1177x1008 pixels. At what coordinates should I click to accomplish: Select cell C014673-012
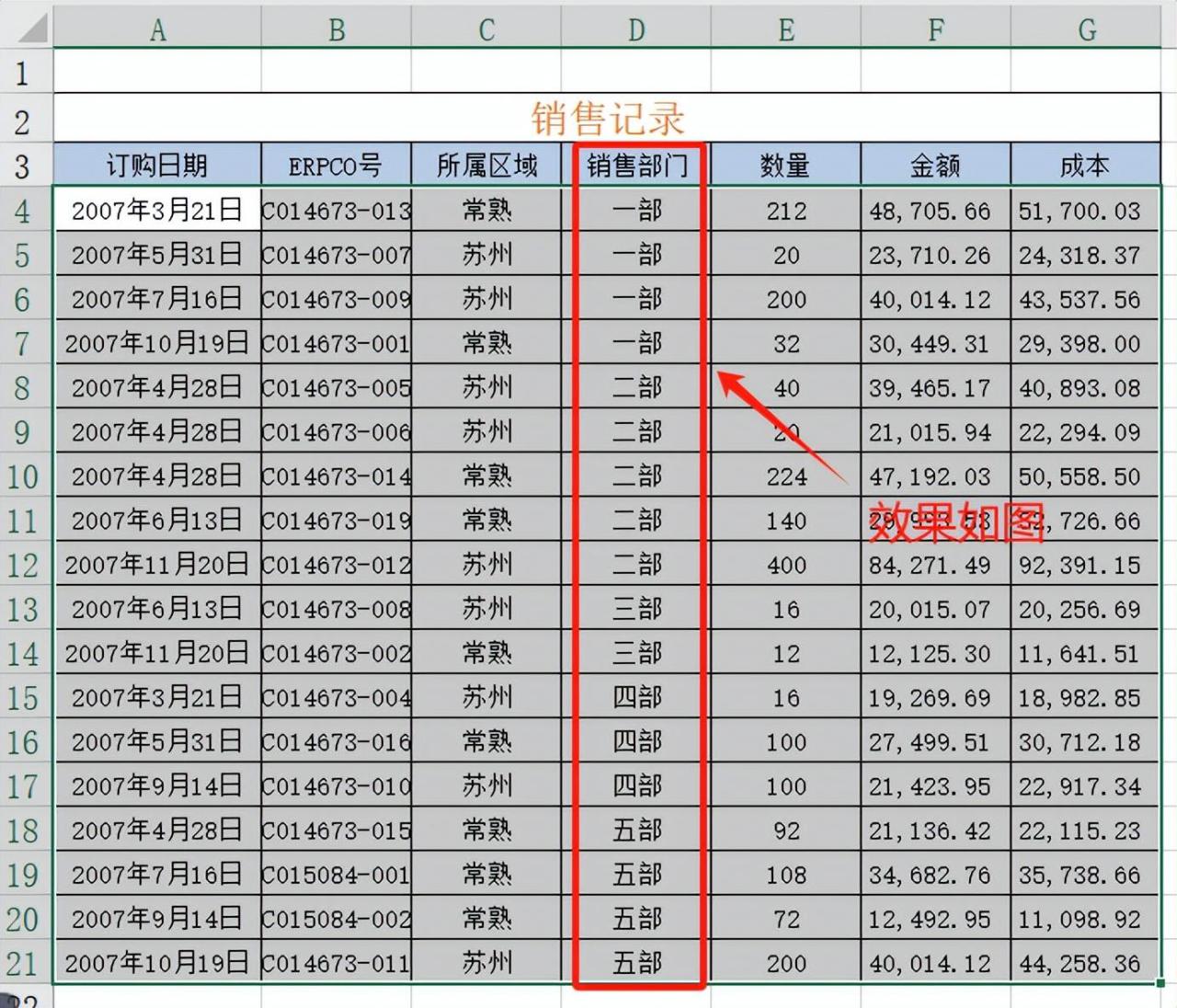pyautogui.click(x=337, y=564)
